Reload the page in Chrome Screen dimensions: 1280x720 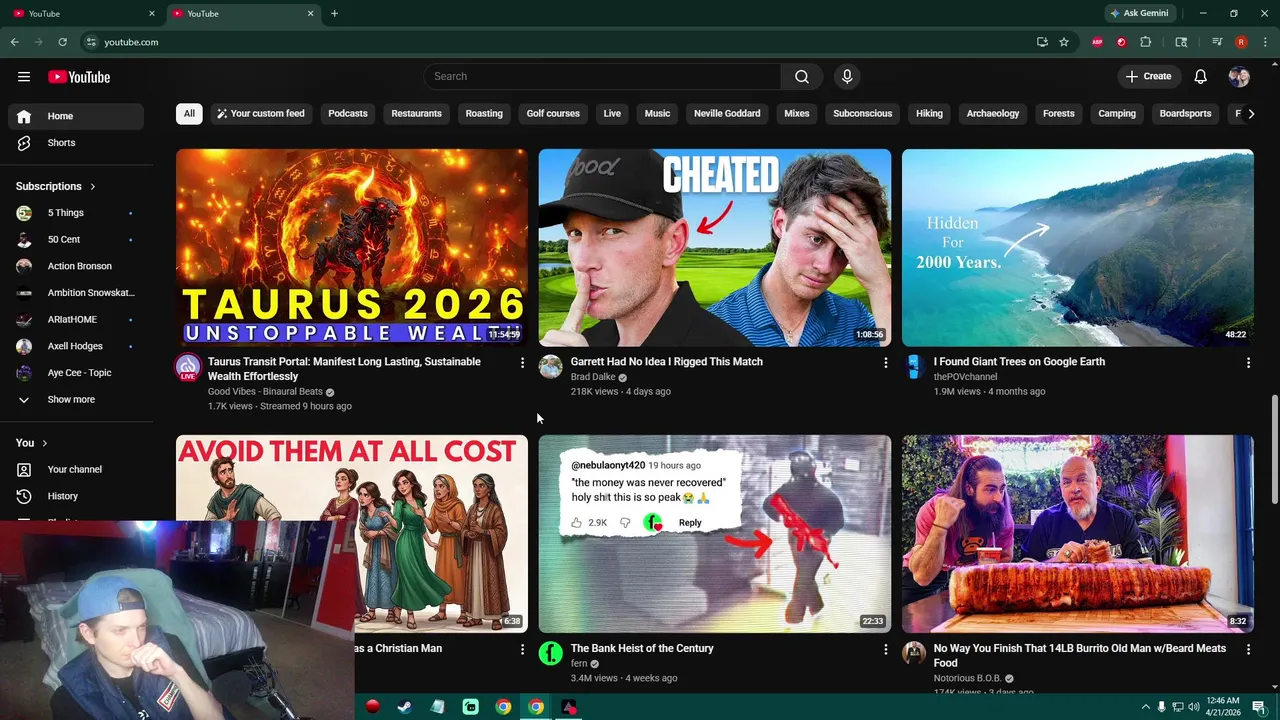click(x=62, y=42)
